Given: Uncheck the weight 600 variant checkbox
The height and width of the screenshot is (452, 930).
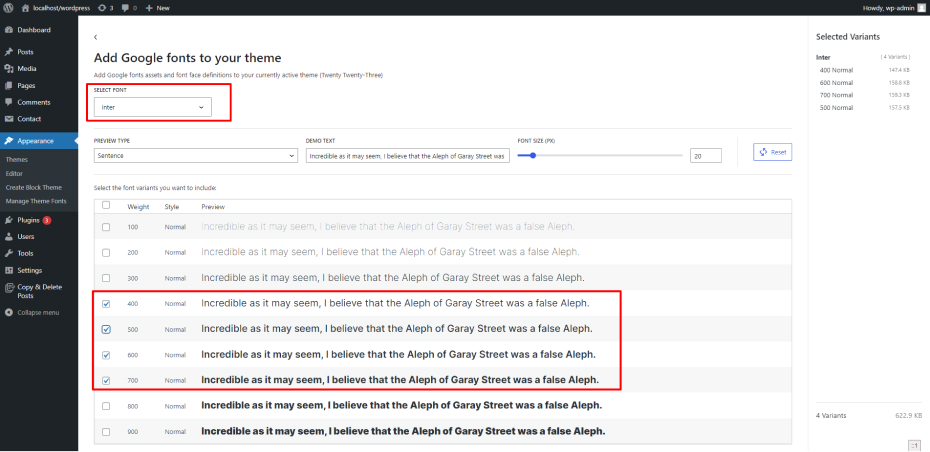Looking at the screenshot, I should click(x=106, y=355).
